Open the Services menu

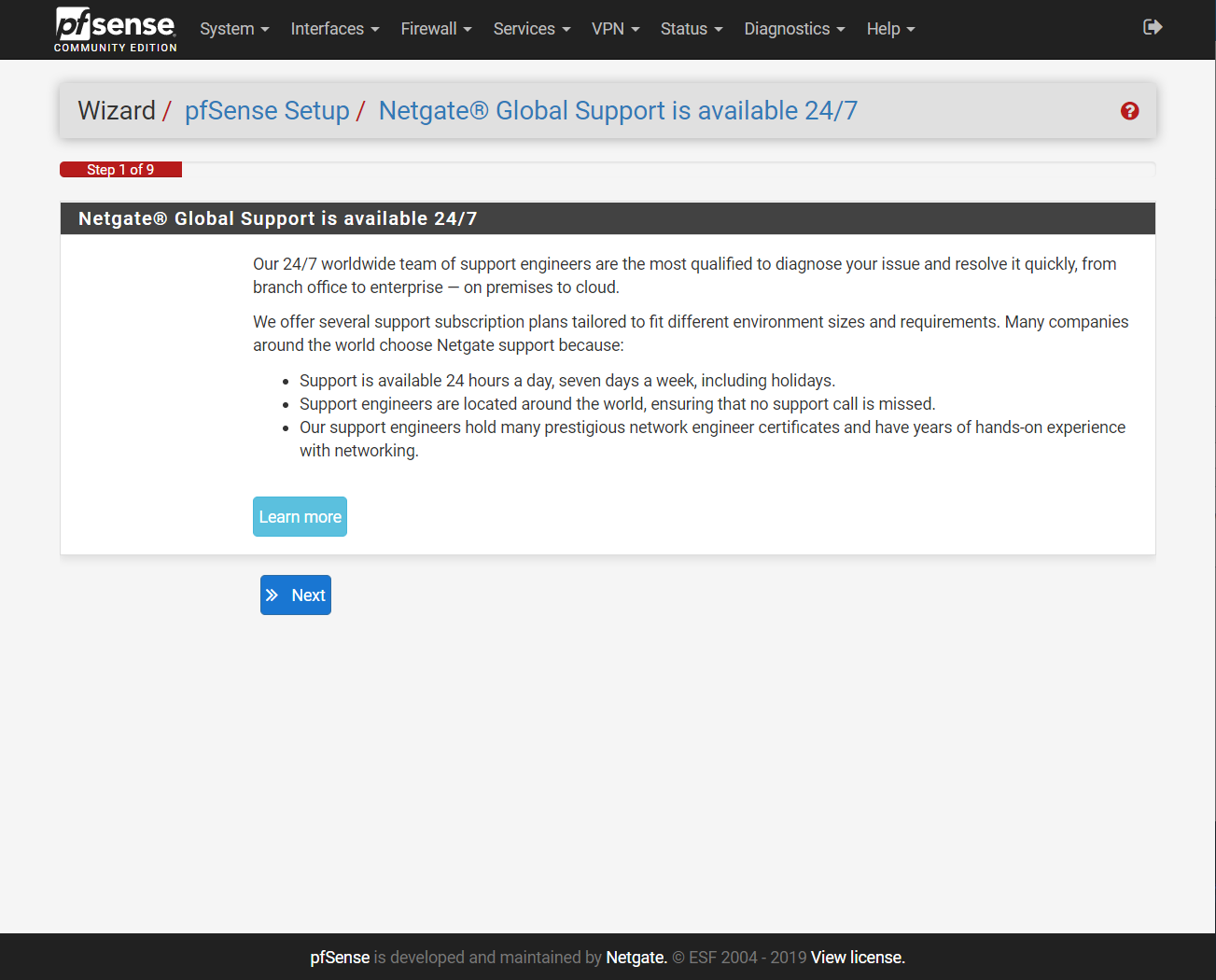click(532, 29)
